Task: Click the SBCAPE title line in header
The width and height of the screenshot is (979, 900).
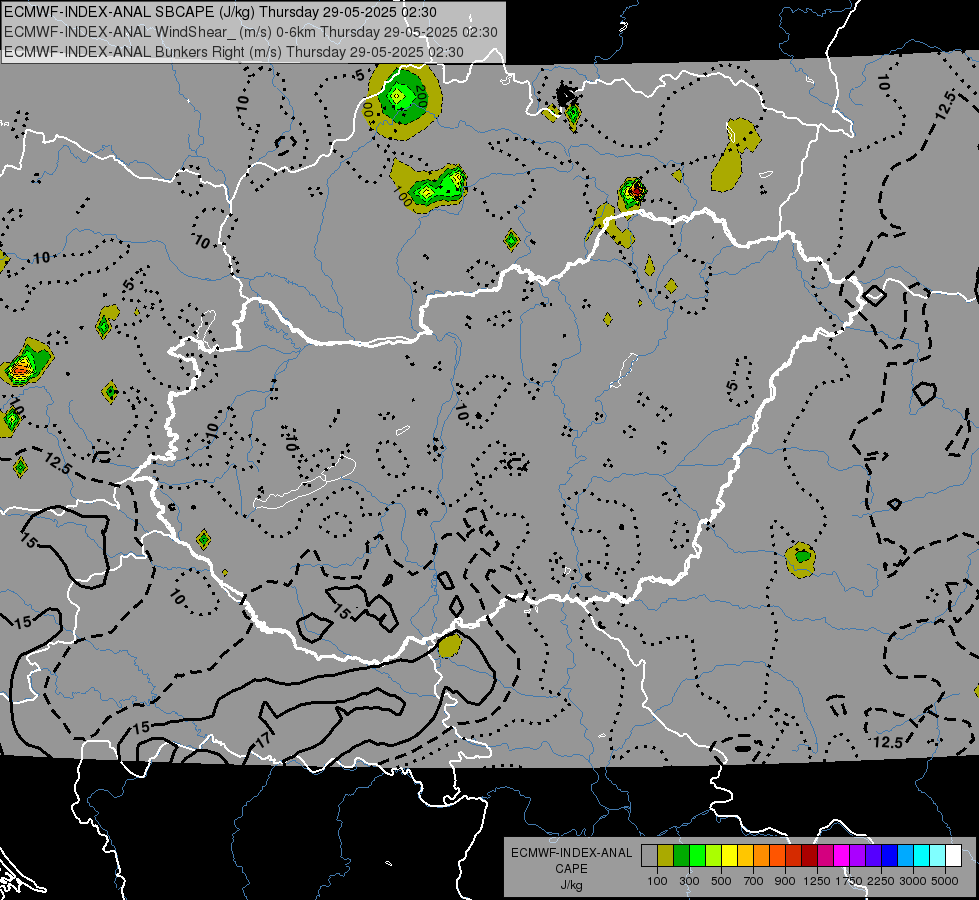Action: coord(220,12)
